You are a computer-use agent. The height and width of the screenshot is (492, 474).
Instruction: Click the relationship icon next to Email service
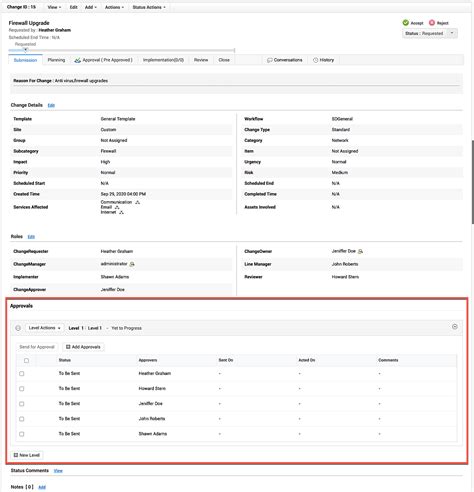coord(117,207)
